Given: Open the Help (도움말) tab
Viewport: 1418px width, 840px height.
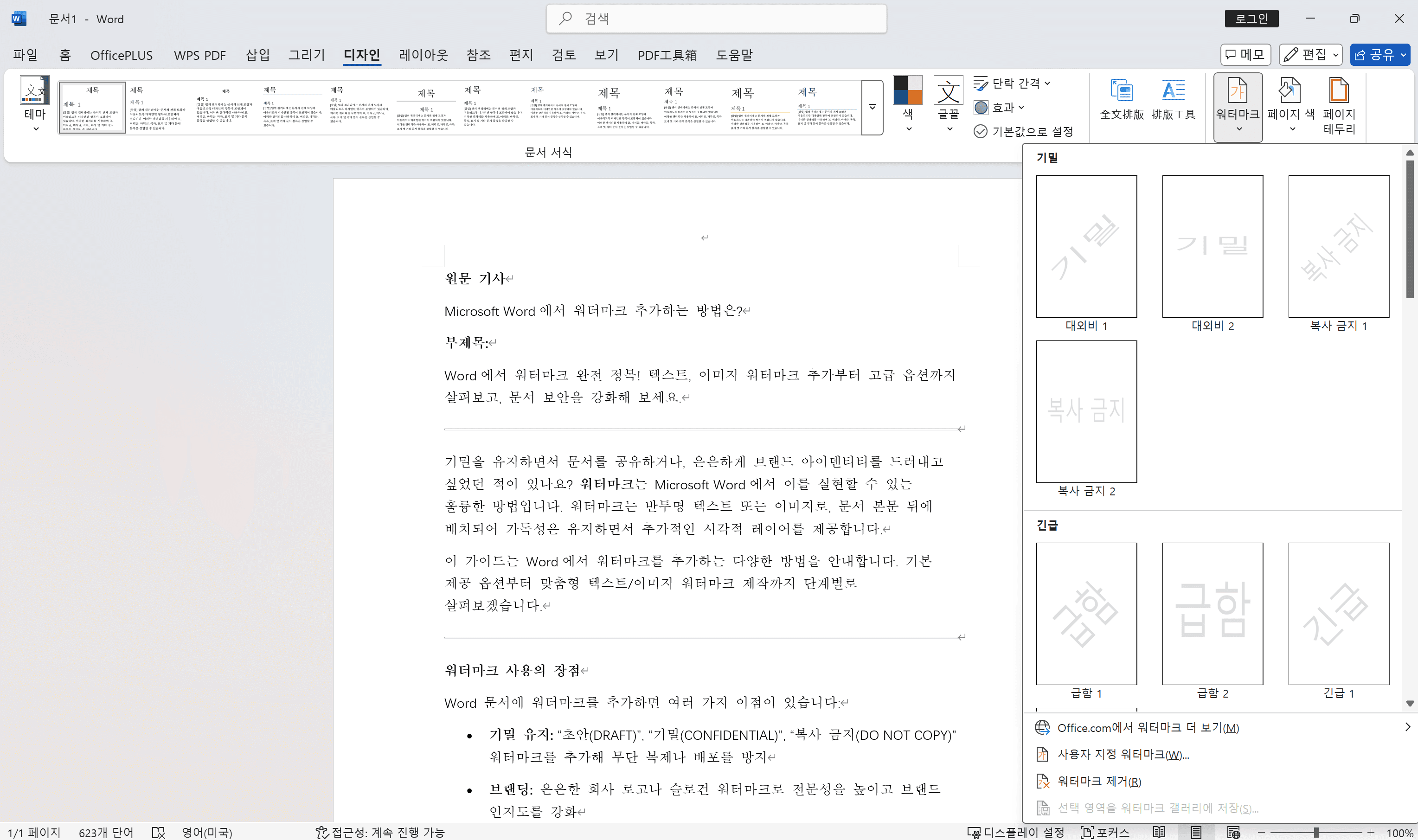Looking at the screenshot, I should click(734, 55).
